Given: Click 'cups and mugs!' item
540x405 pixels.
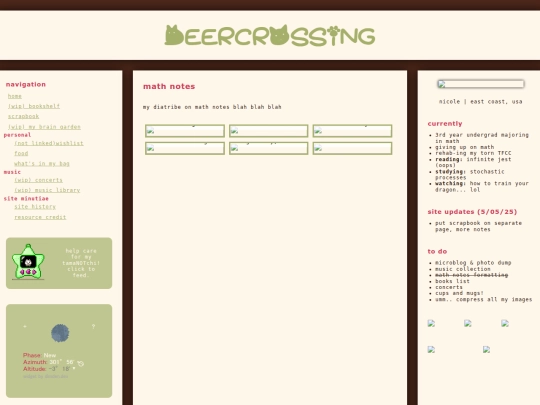Looking at the screenshot, I should 459,293.
